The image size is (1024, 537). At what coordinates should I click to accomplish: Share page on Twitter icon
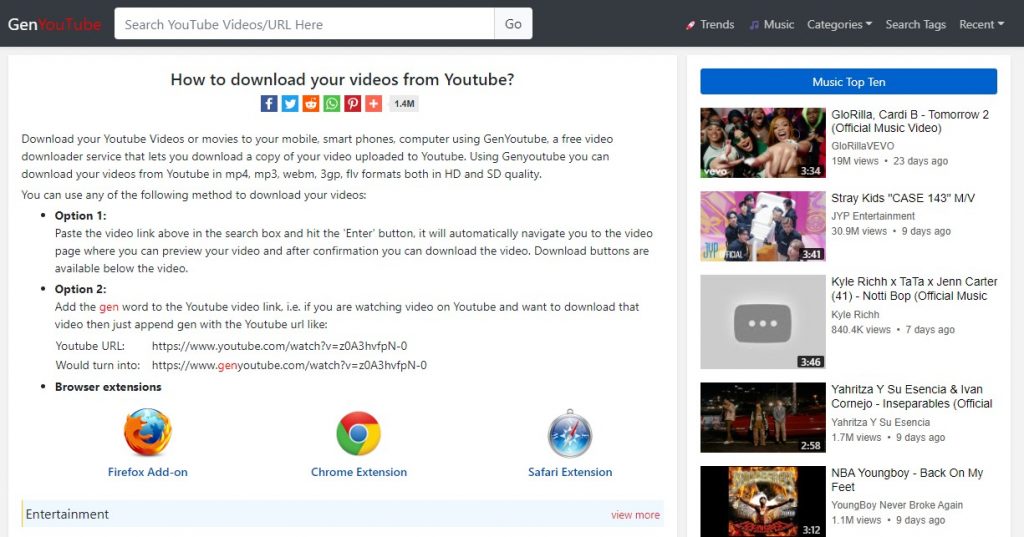[x=290, y=103]
